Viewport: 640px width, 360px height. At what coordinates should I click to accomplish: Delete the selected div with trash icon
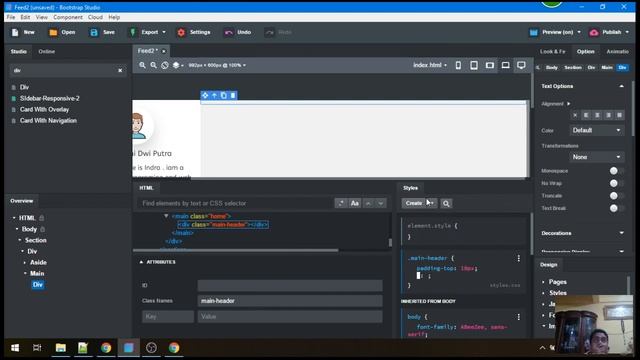point(233,96)
